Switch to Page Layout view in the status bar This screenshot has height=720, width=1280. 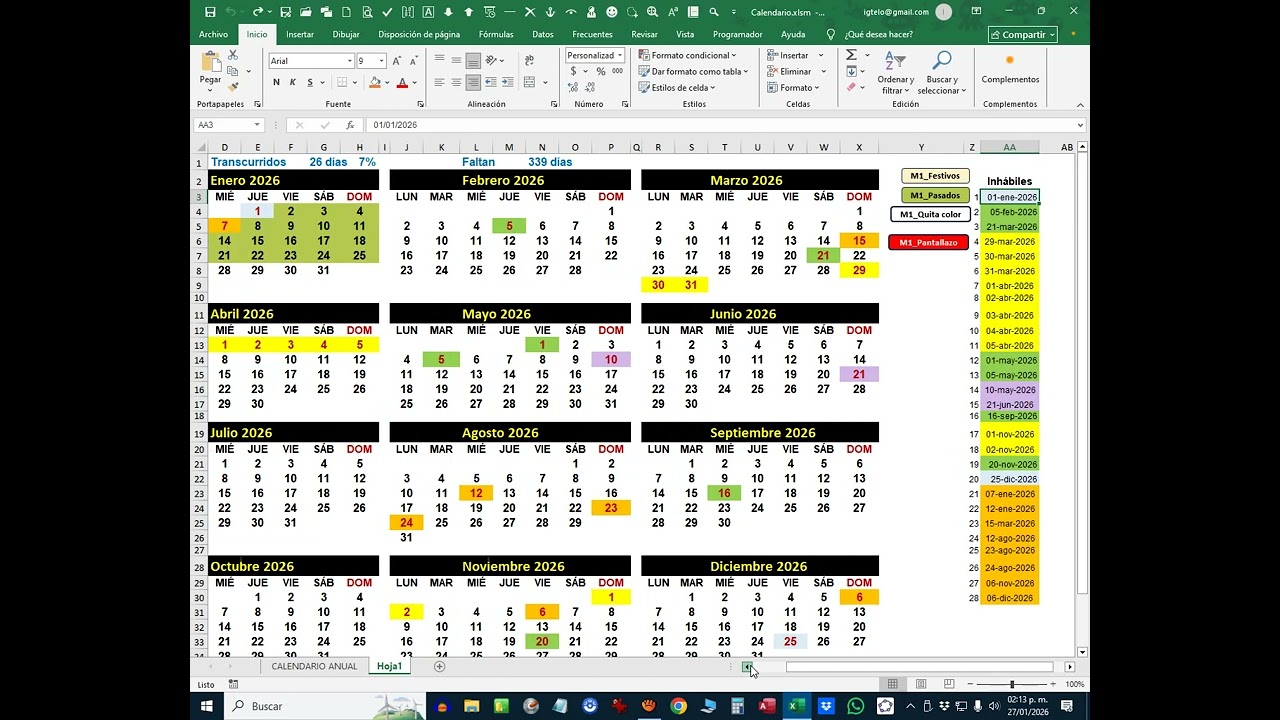920,684
